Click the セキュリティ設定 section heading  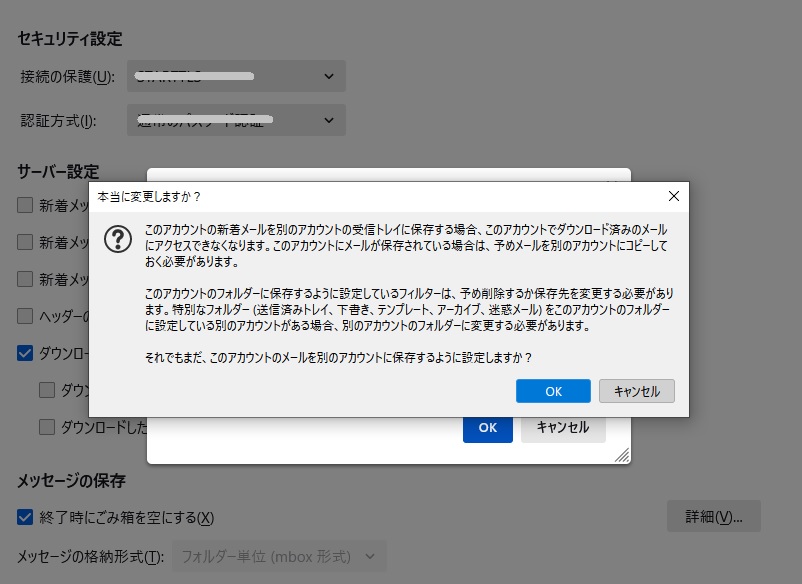pyautogui.click(x=70, y=39)
